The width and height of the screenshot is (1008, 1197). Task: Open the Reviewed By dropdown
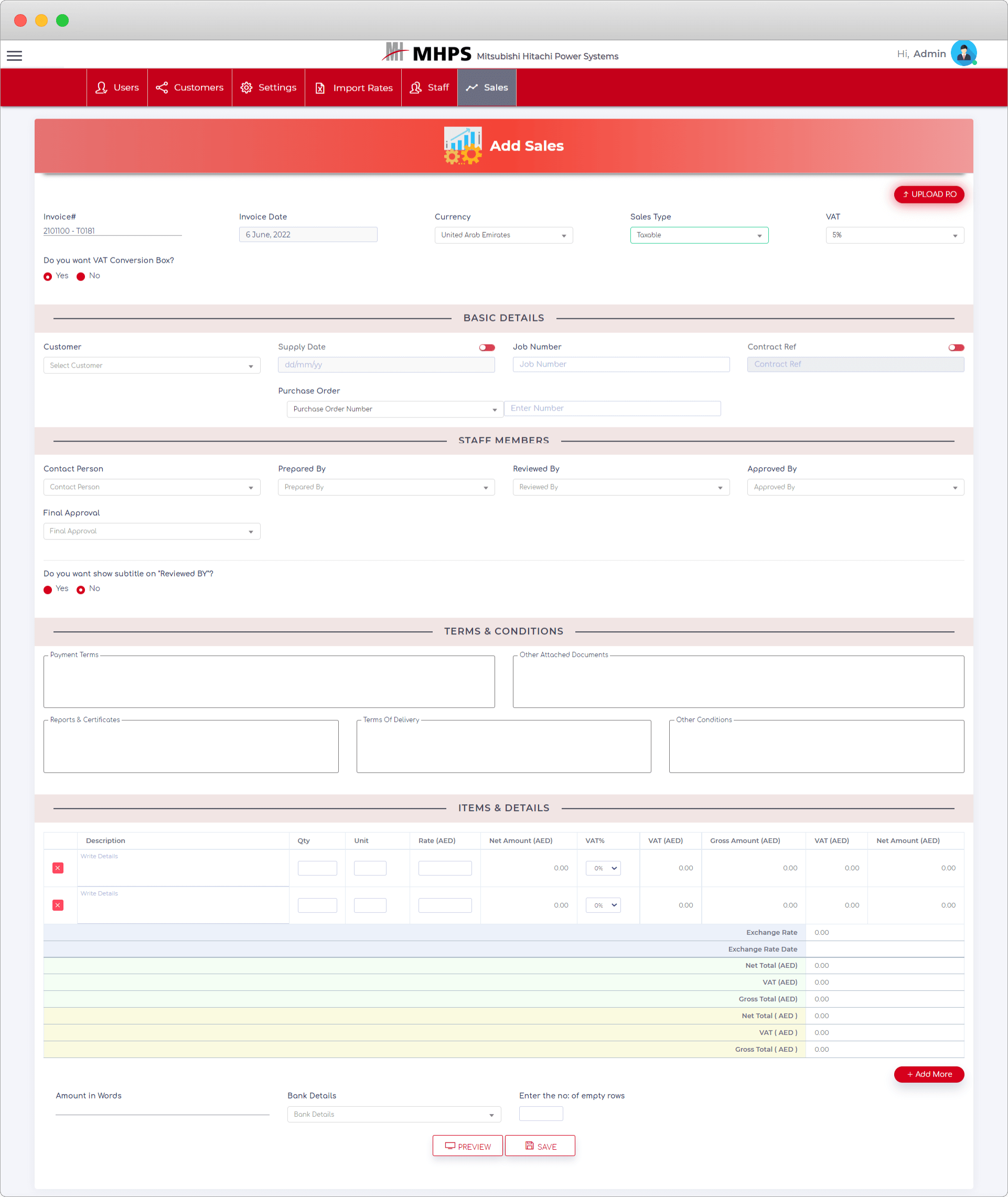[x=621, y=488]
